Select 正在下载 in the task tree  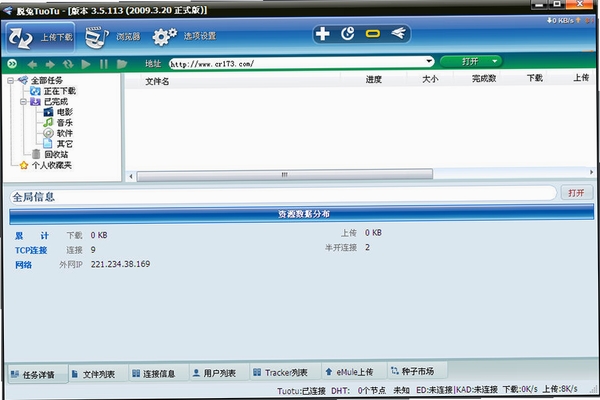(60, 91)
